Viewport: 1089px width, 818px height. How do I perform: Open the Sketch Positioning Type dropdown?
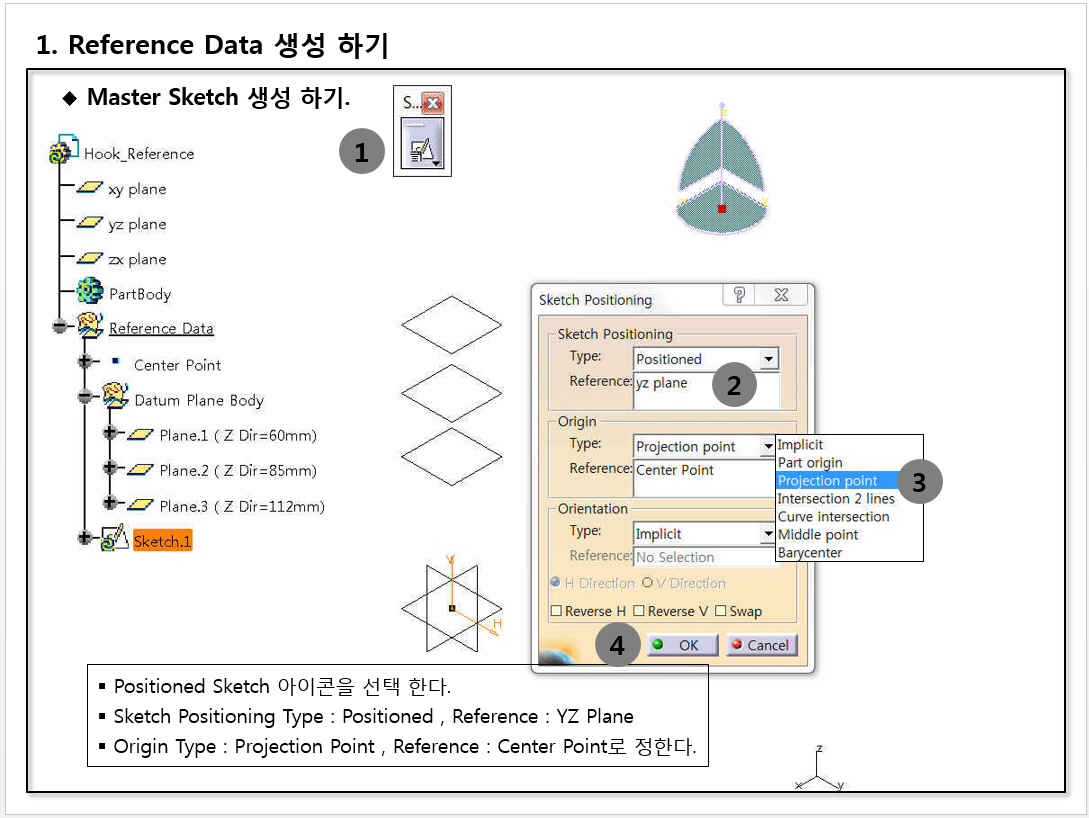[767, 359]
